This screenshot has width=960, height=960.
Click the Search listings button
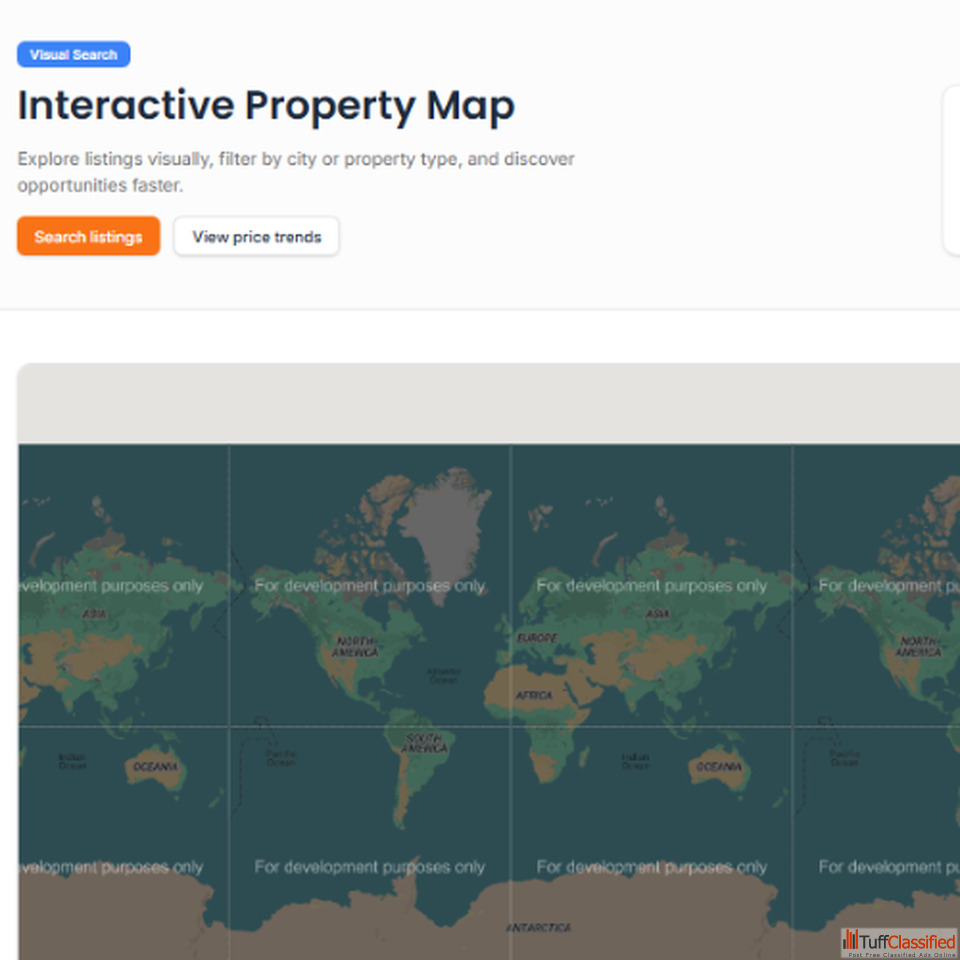88,237
